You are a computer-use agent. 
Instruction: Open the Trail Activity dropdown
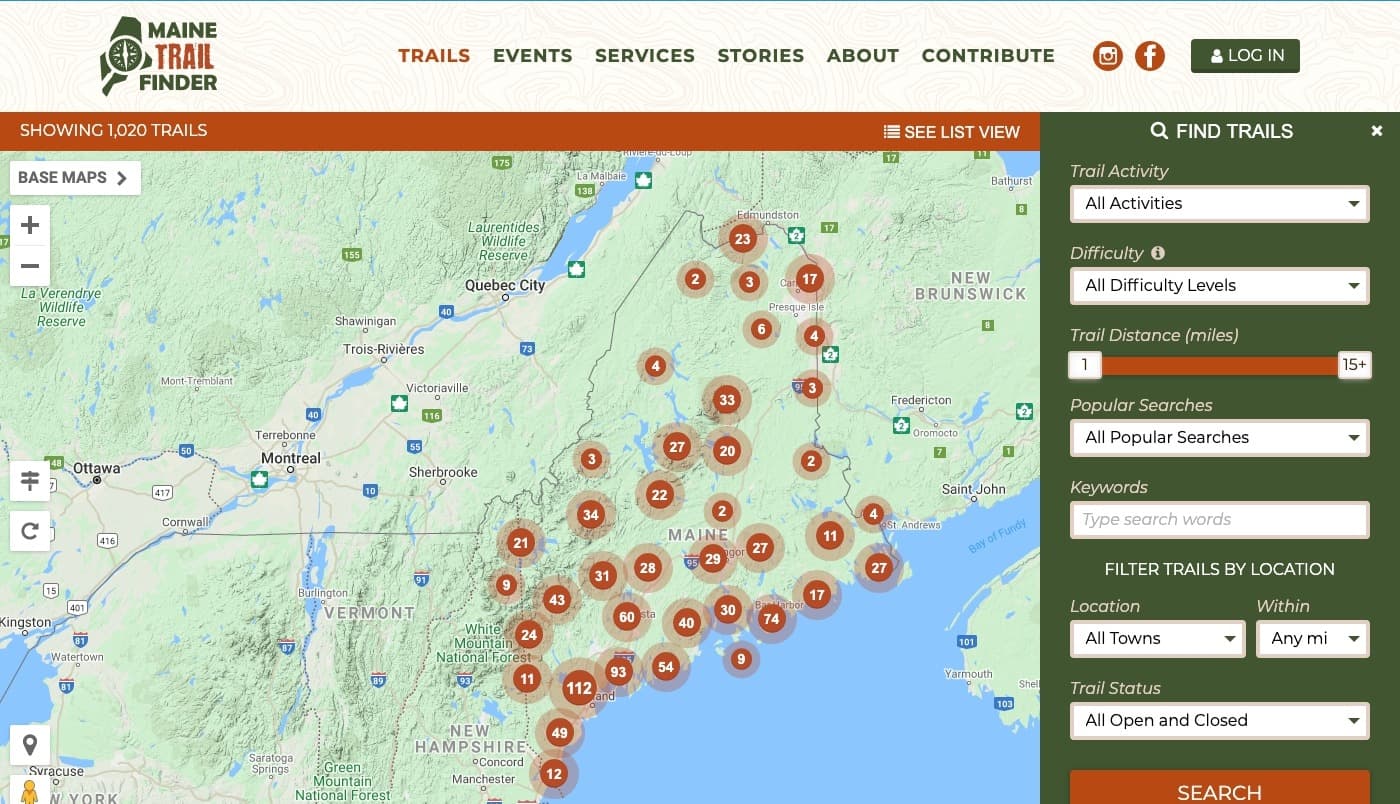click(x=1219, y=204)
